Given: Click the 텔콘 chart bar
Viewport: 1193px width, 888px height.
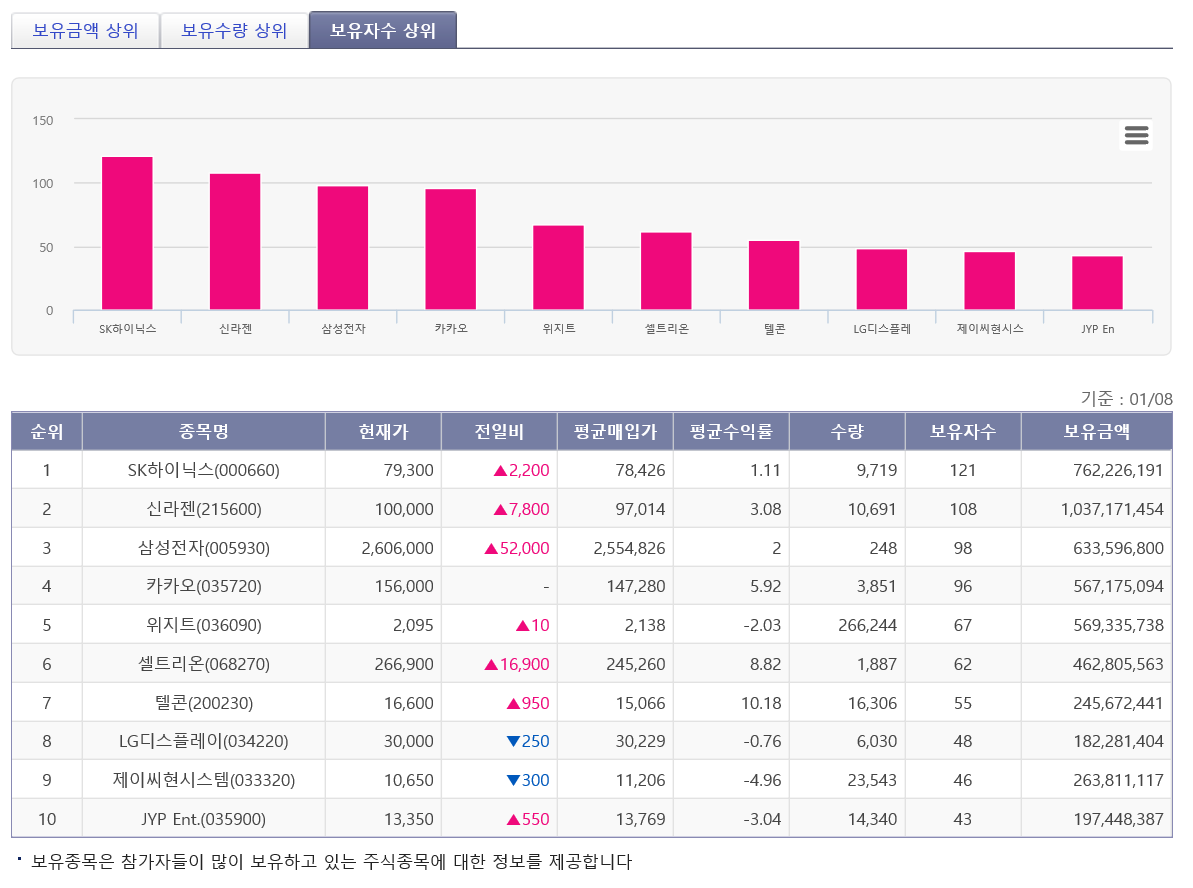Looking at the screenshot, I should pos(774,275).
